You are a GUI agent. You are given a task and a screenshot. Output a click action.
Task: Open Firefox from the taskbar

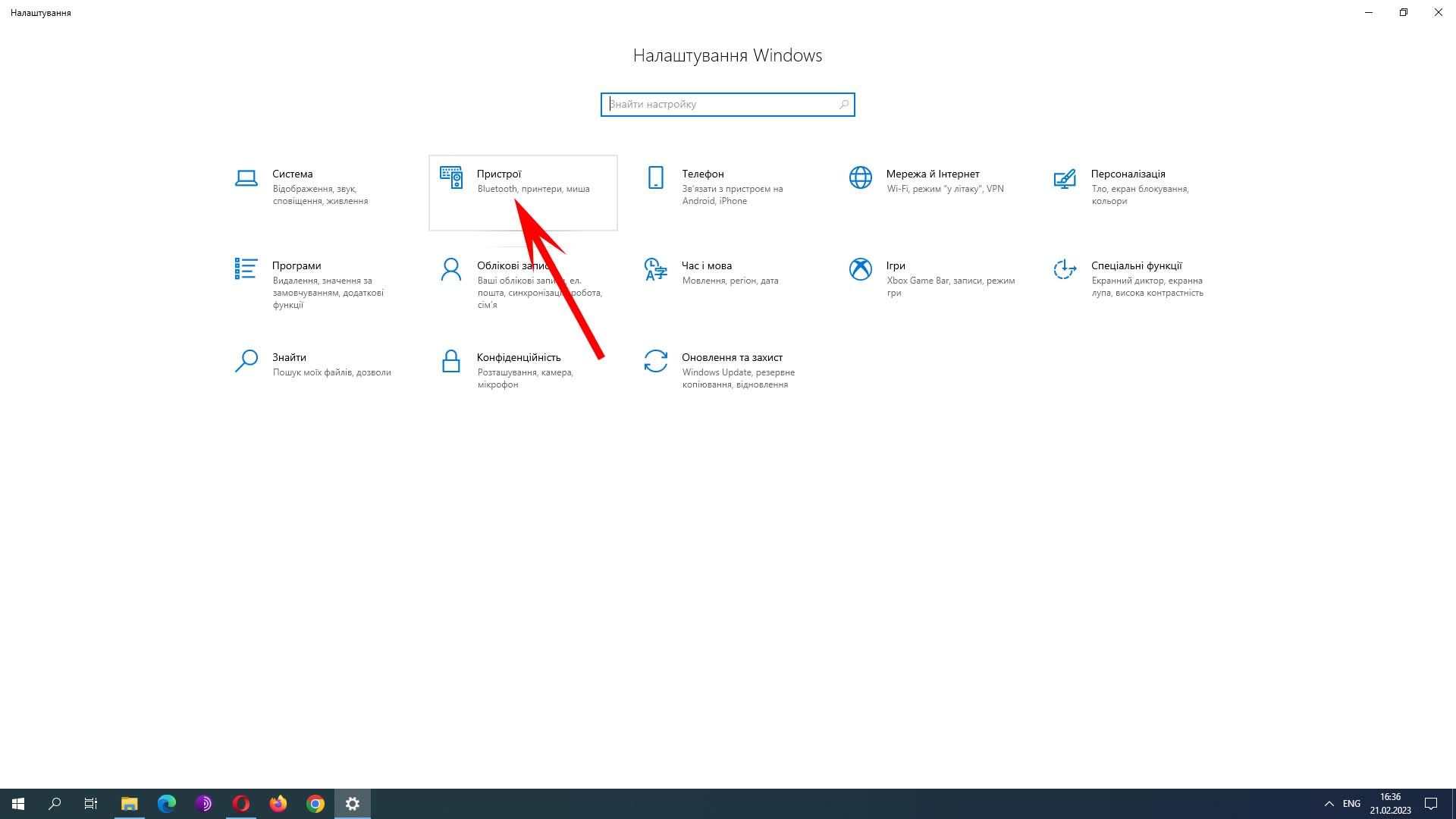[278, 804]
